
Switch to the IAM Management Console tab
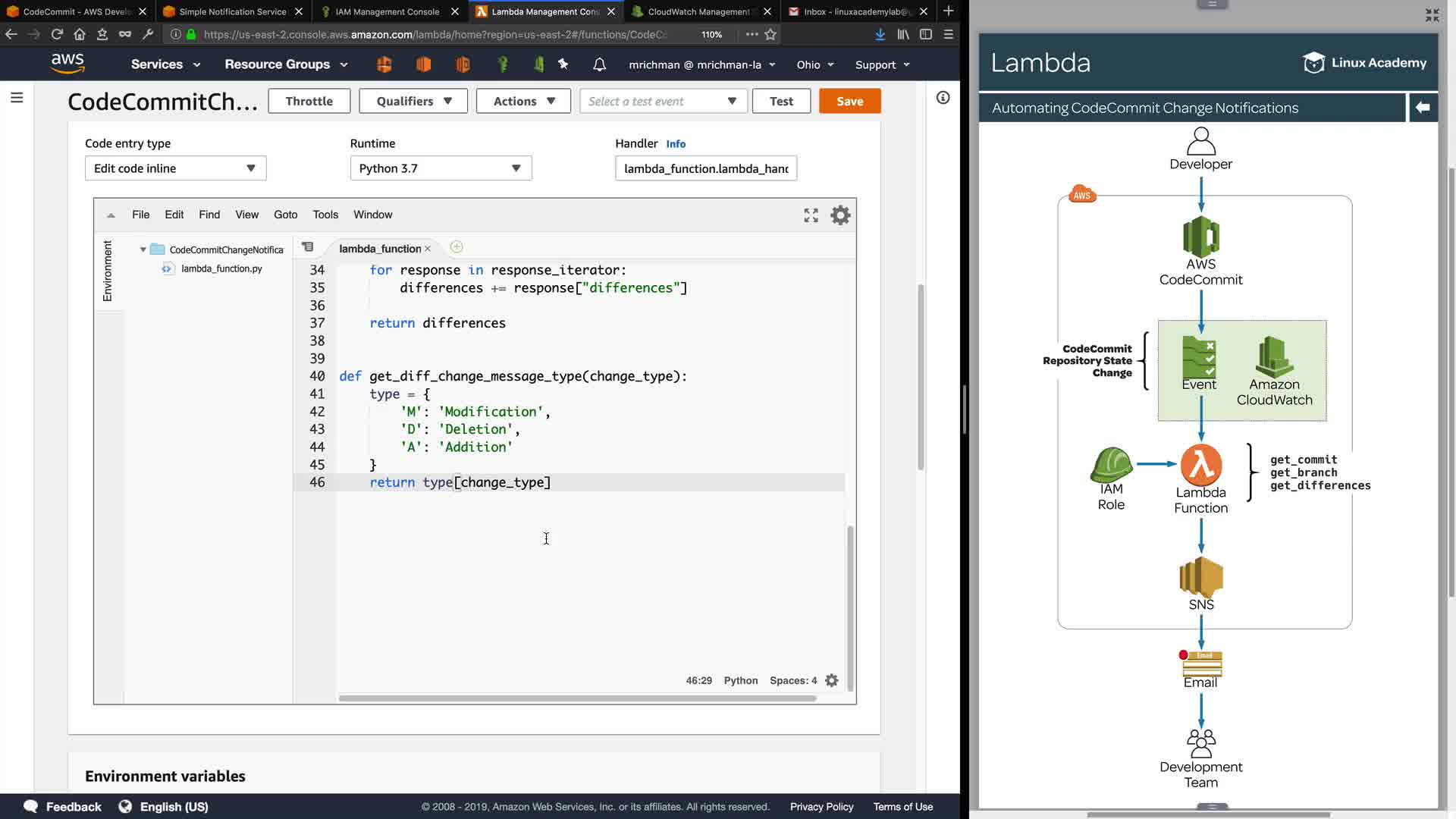tap(387, 11)
